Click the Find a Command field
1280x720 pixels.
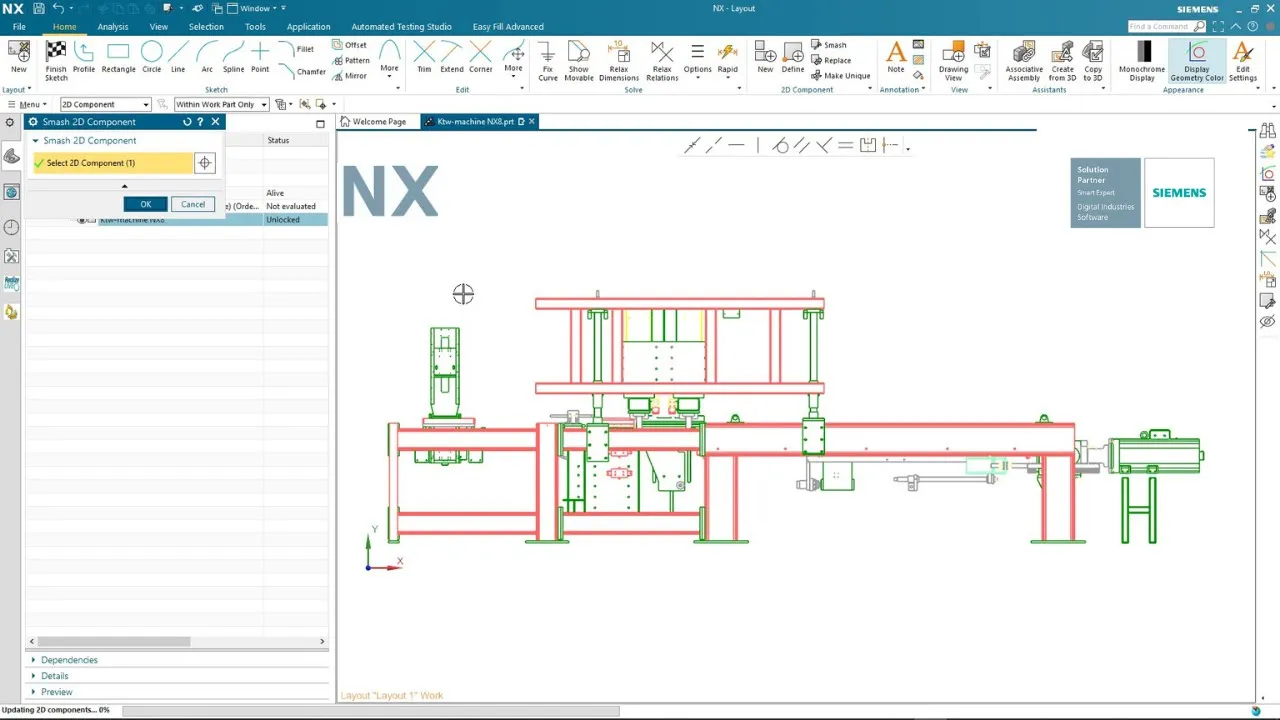1167,27
